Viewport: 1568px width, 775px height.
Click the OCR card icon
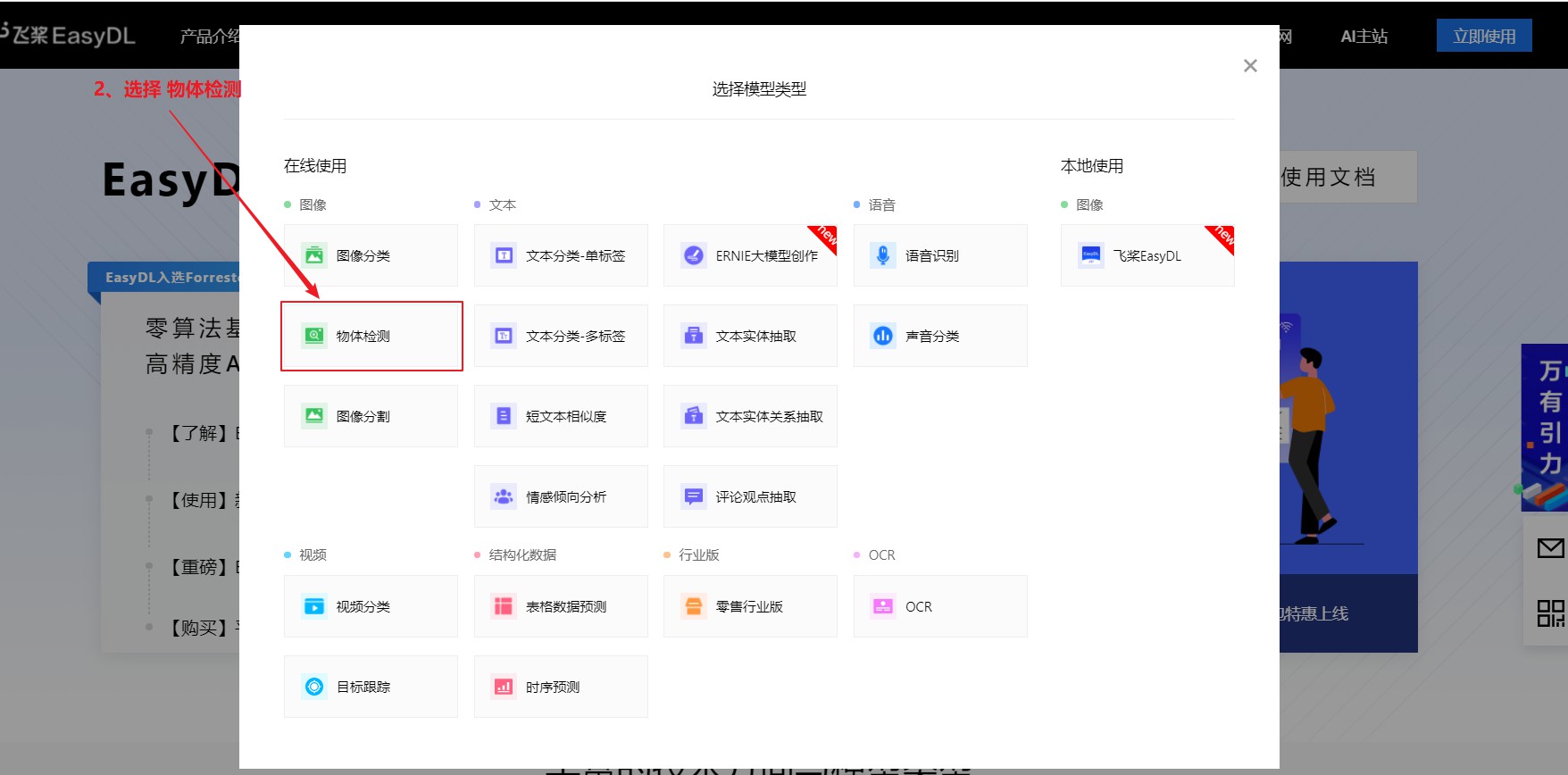[x=883, y=606]
